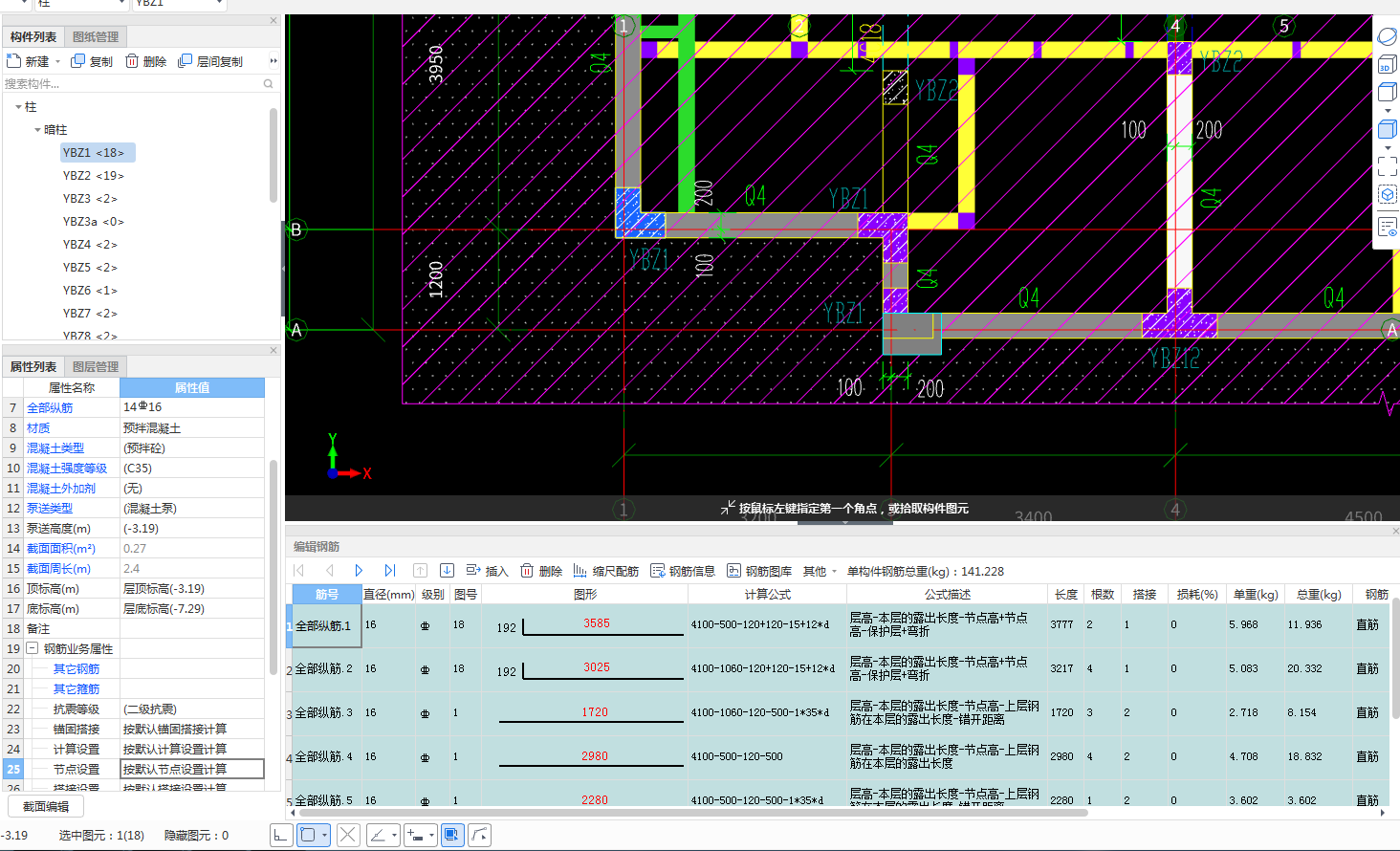Toggle the polyline select icon in the status bar
The width and height of the screenshot is (1400, 851).
tap(479, 835)
